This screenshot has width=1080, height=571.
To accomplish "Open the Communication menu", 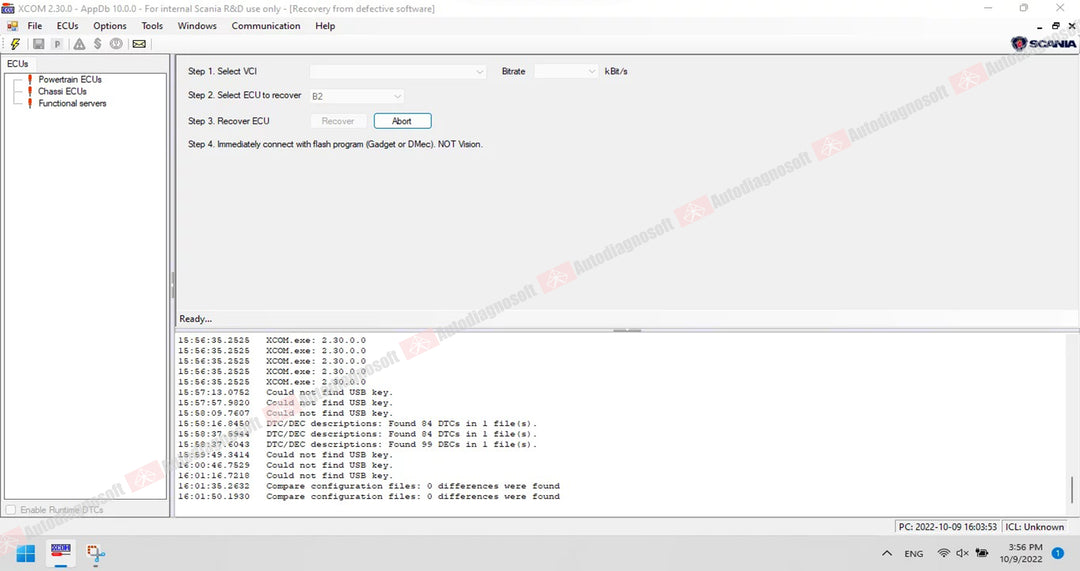I will 266,26.
